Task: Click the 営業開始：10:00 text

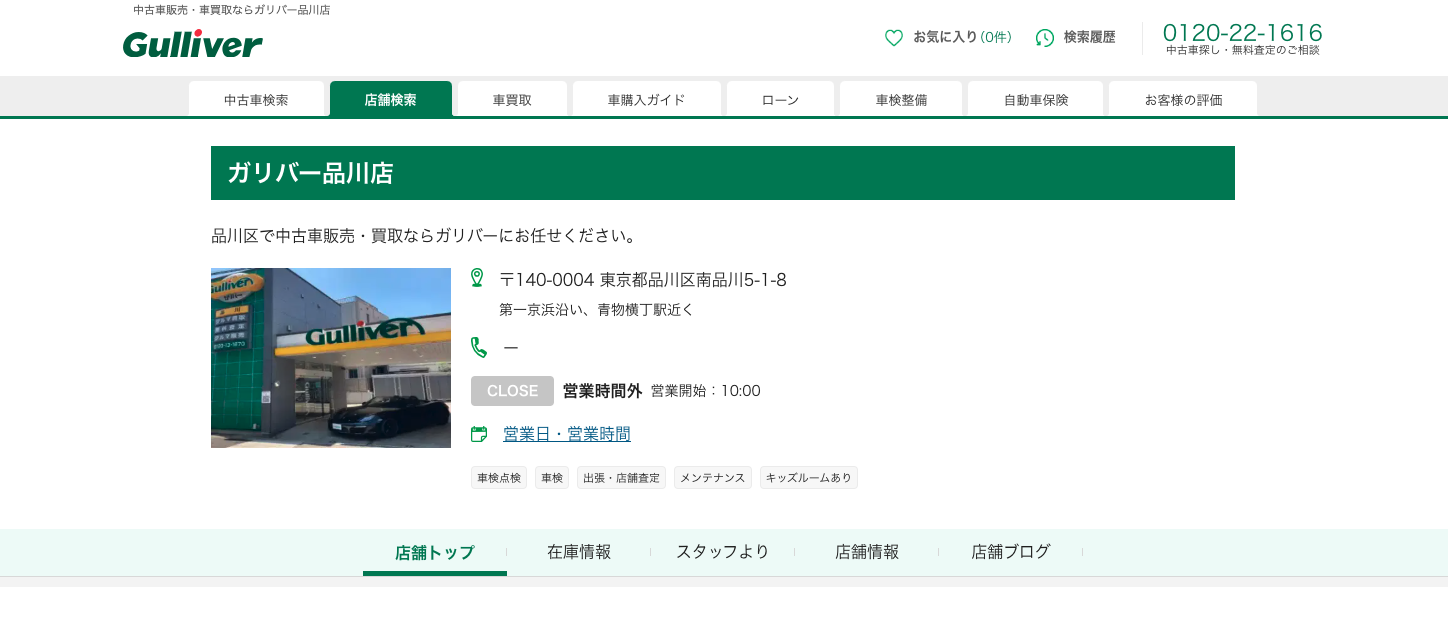Action: point(706,391)
